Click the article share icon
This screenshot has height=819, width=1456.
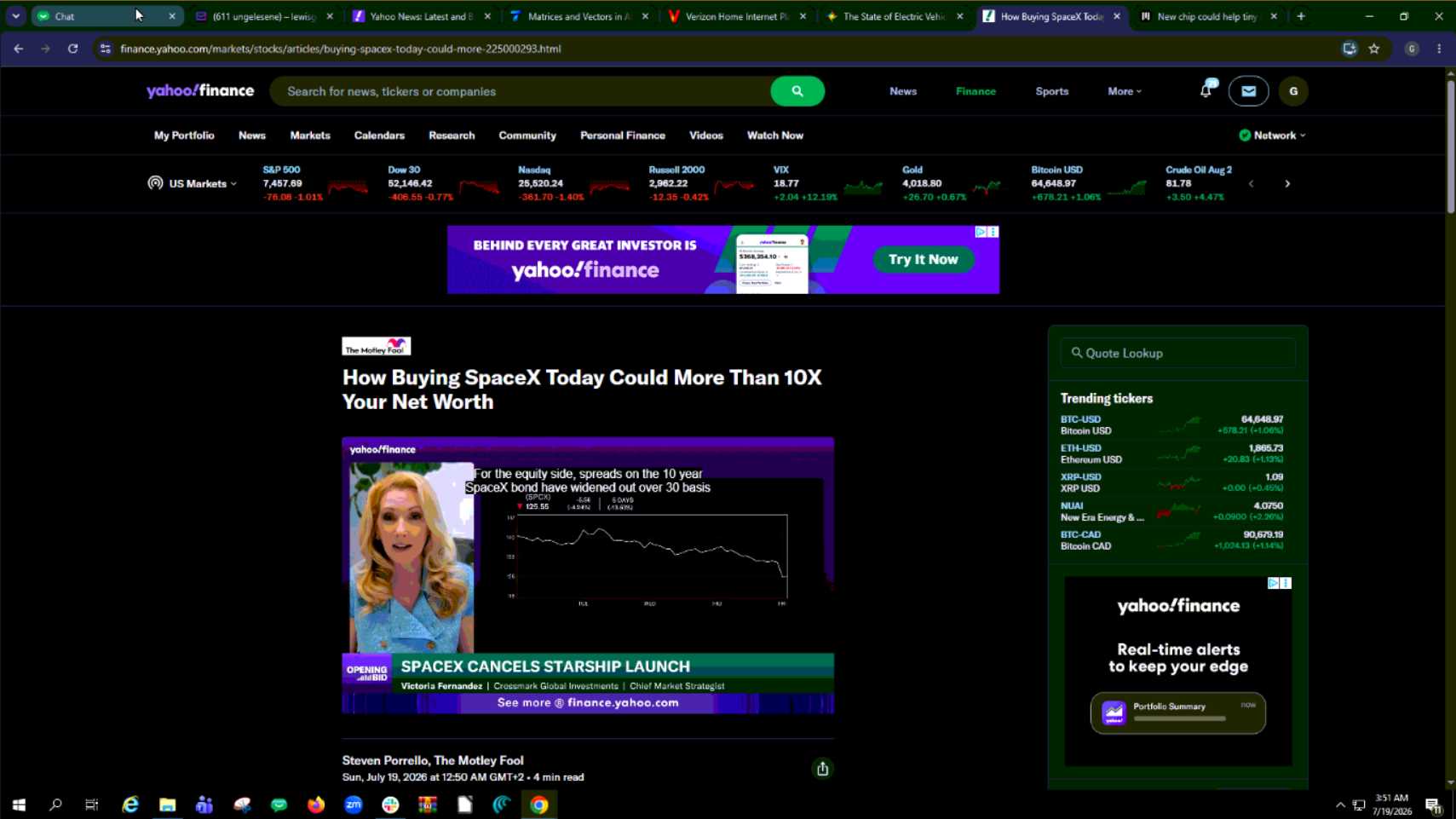pyautogui.click(x=822, y=769)
